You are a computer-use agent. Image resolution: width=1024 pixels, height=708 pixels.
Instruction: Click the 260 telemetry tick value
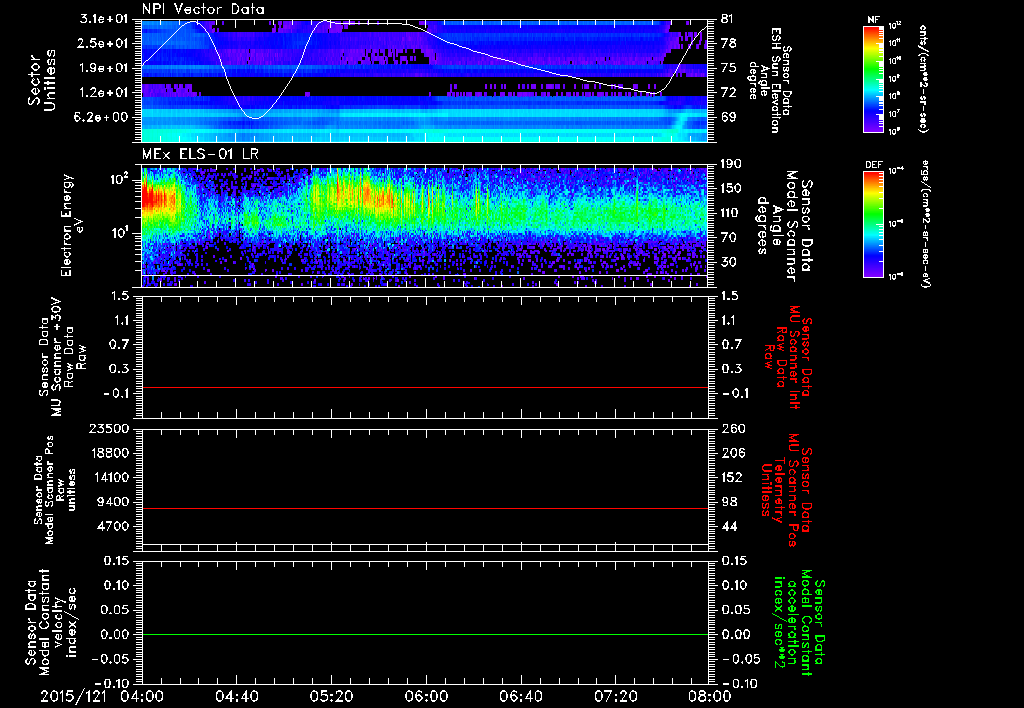(733, 429)
